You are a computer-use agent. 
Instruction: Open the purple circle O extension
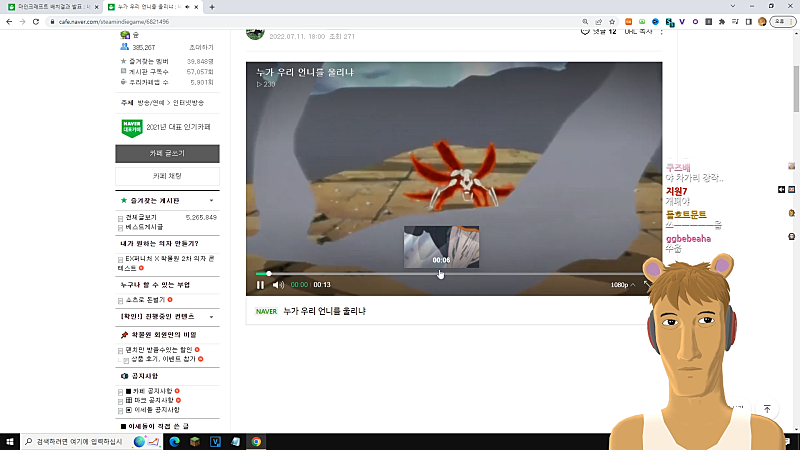click(x=695, y=21)
